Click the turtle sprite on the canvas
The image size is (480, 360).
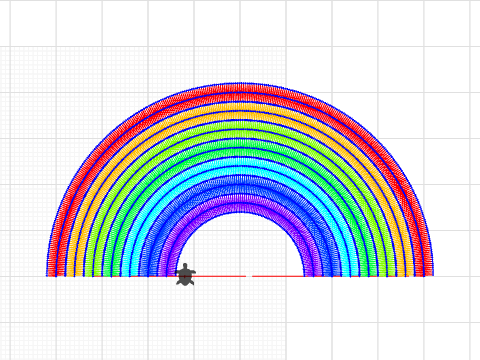[x=185, y=275]
